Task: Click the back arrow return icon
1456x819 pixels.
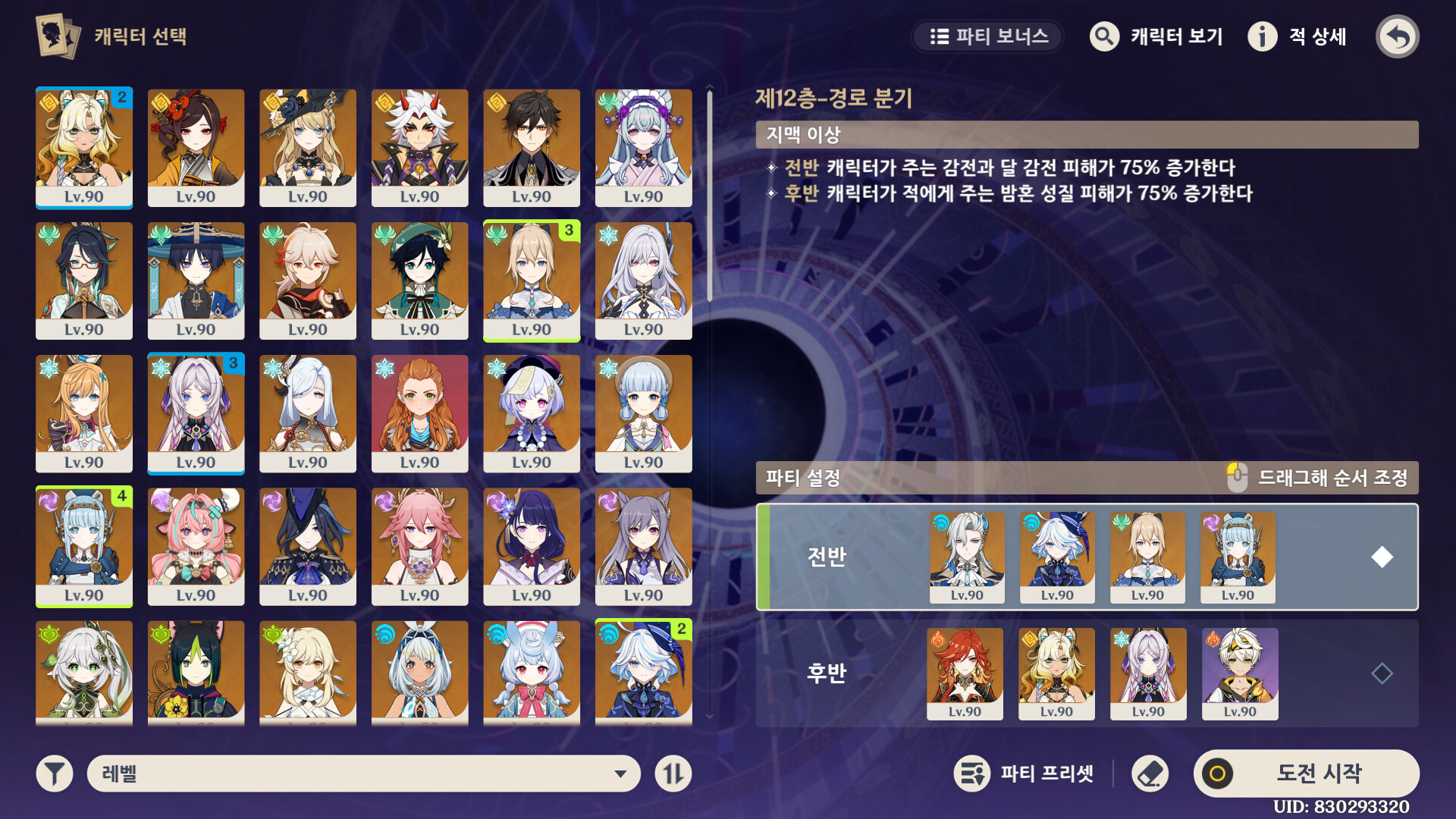Action: [1398, 36]
